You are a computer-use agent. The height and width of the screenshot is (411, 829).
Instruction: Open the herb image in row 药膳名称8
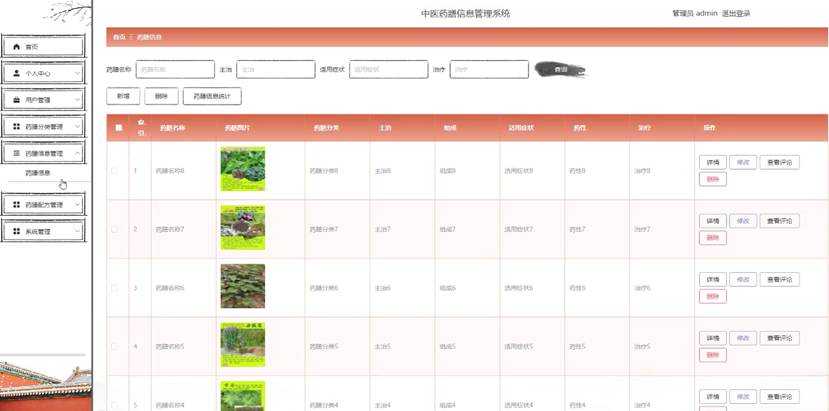[x=243, y=169]
